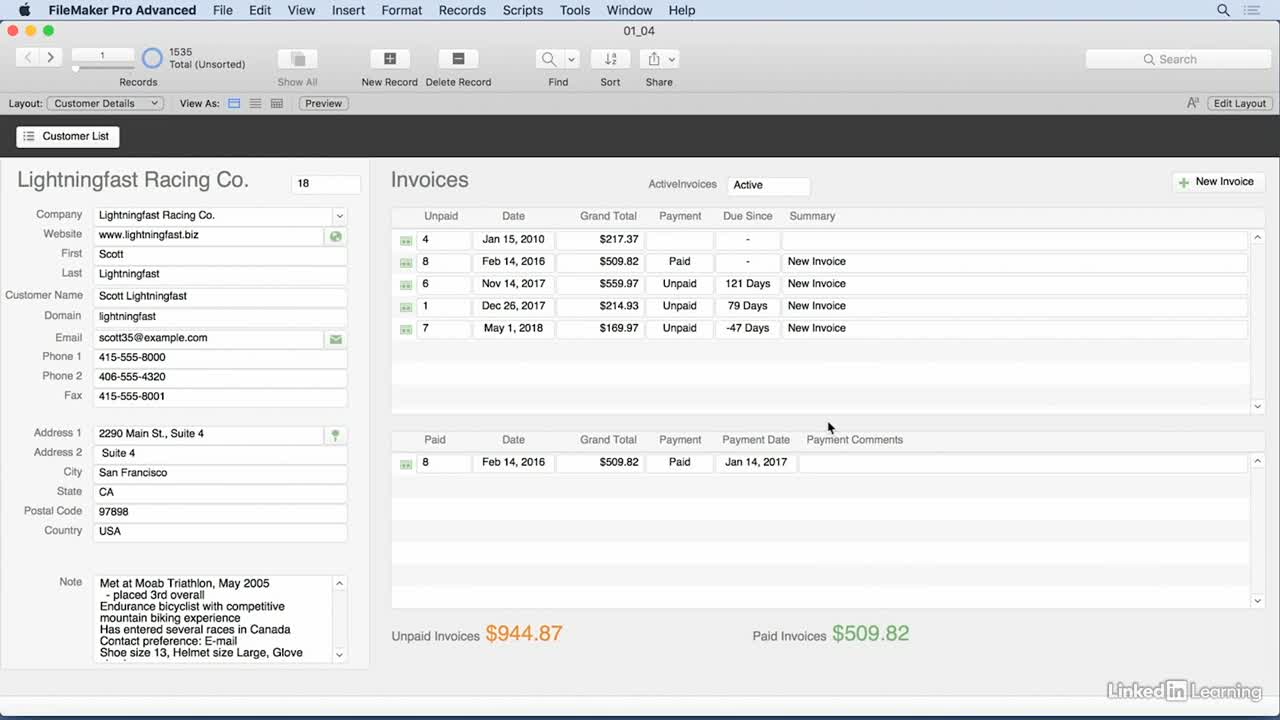
Task: Open the Share options dropdown arrow
Action: [672, 59]
